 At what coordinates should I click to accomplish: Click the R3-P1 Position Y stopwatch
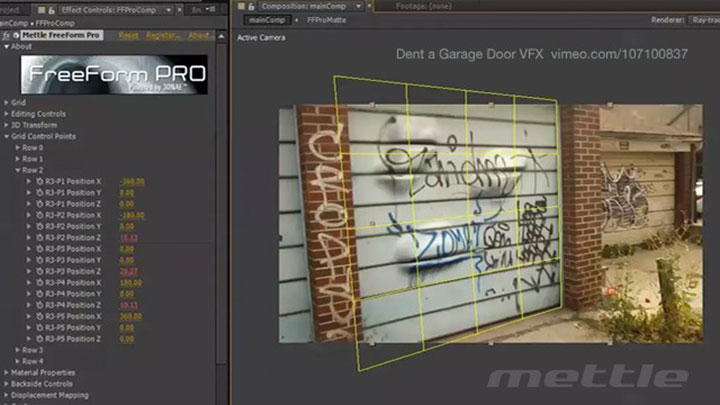tap(39, 193)
